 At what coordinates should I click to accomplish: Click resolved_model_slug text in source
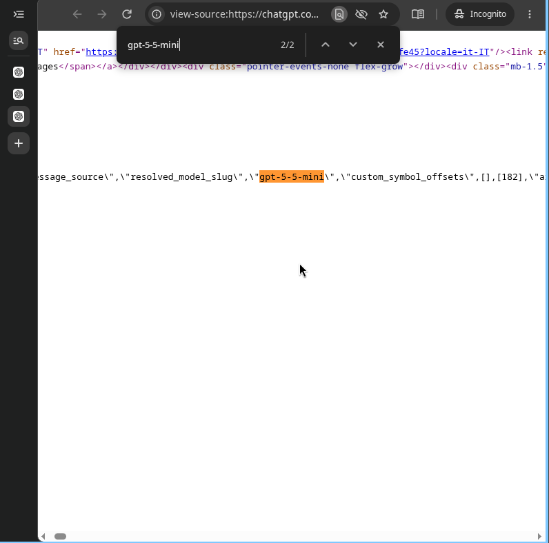[181, 177]
